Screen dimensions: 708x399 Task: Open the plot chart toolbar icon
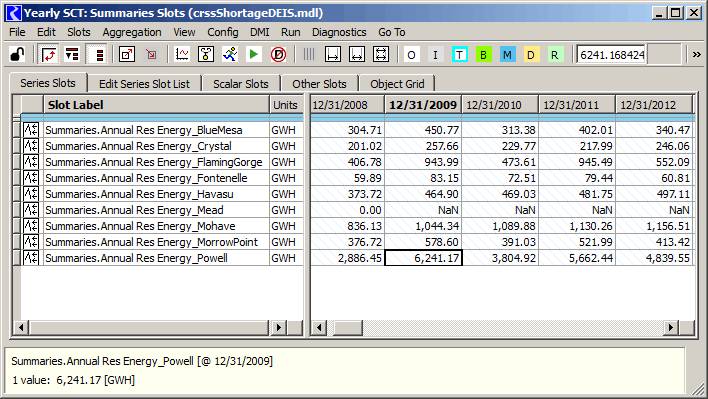click(x=182, y=55)
